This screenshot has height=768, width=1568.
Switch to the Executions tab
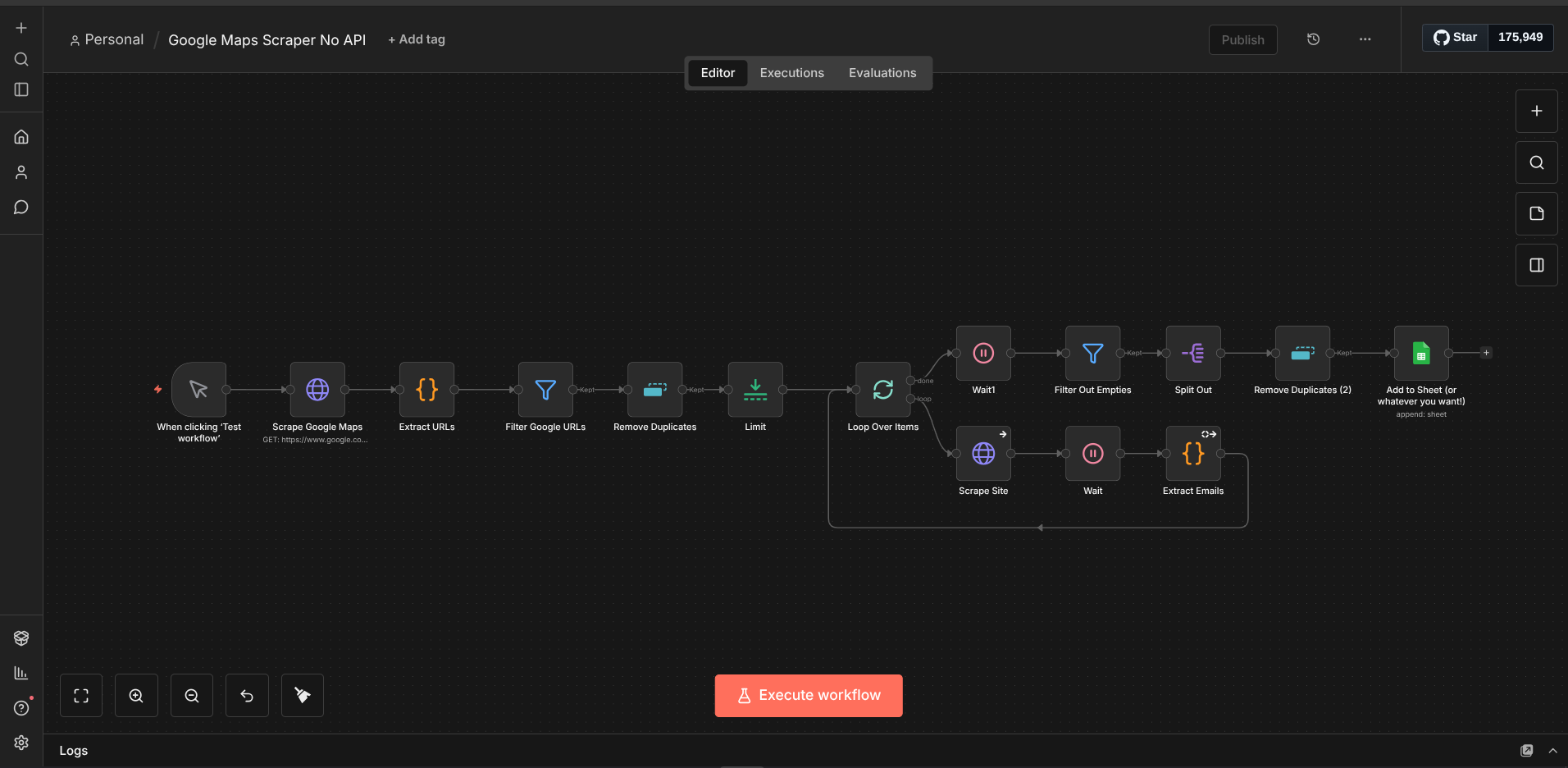[791, 72]
